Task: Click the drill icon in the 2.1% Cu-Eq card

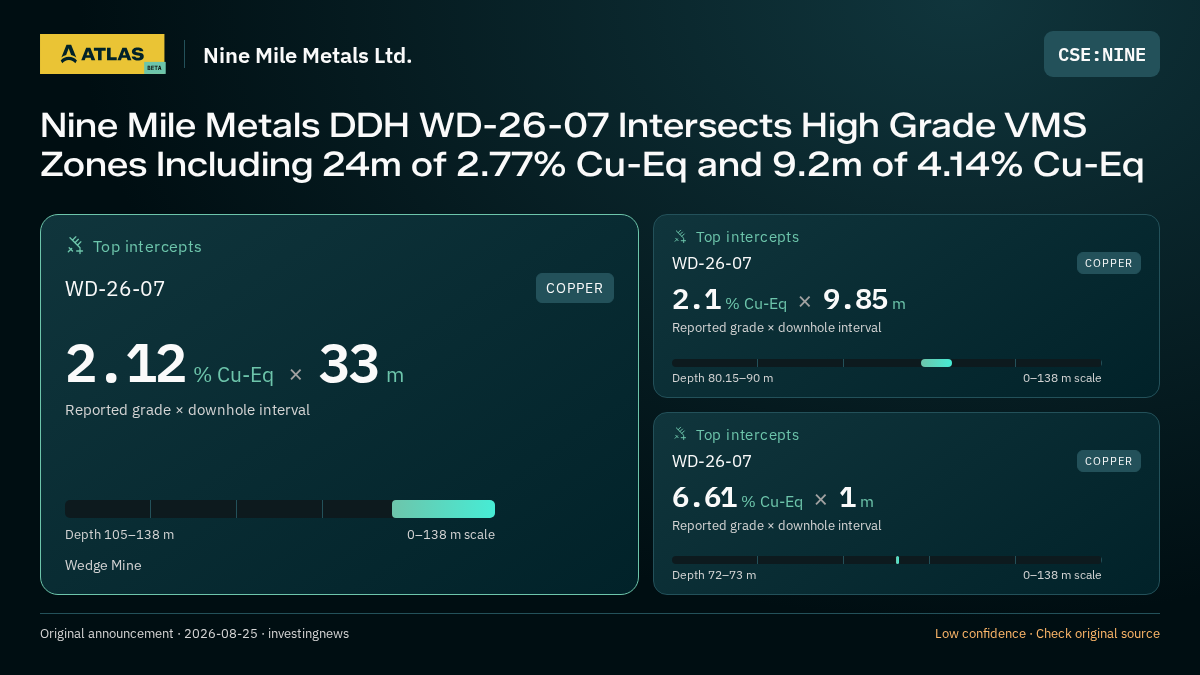Action: pos(680,237)
